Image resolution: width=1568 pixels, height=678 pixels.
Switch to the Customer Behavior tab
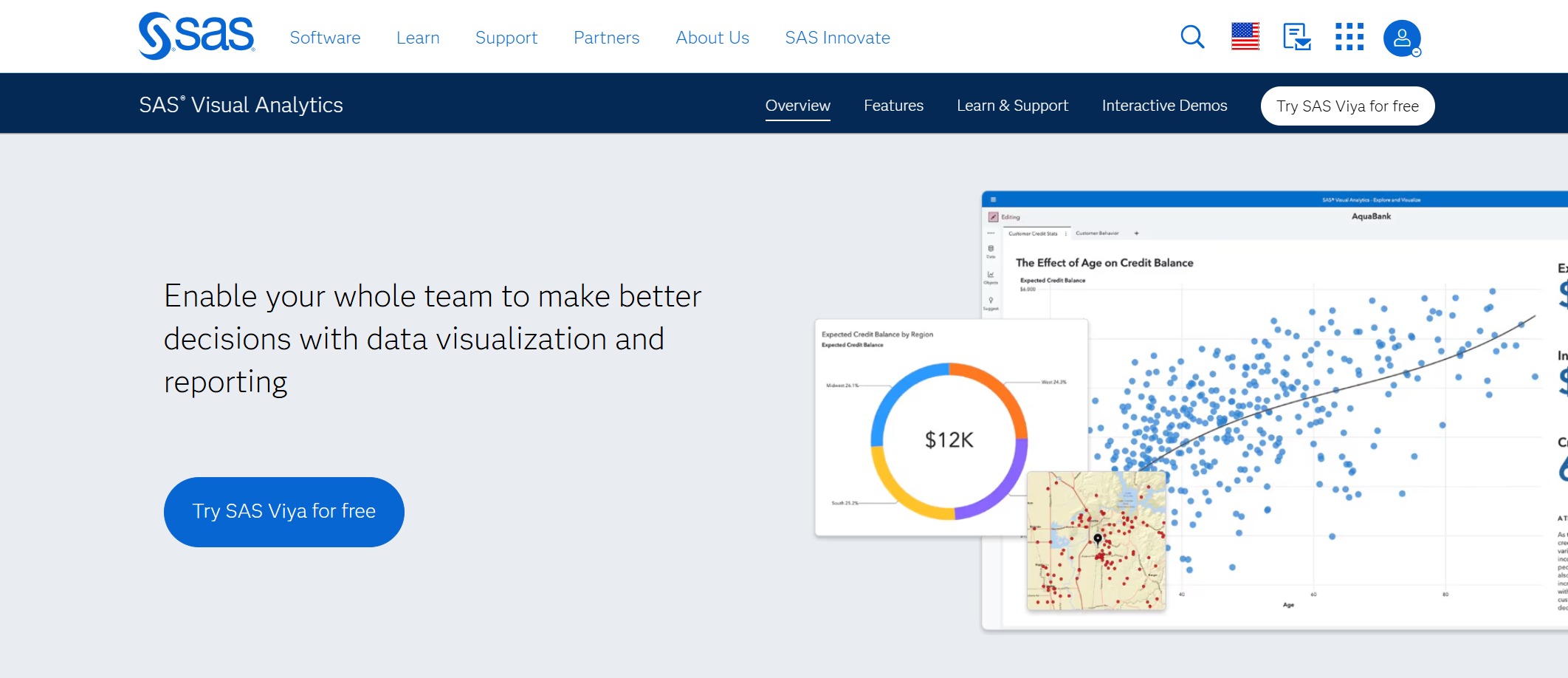(1097, 233)
